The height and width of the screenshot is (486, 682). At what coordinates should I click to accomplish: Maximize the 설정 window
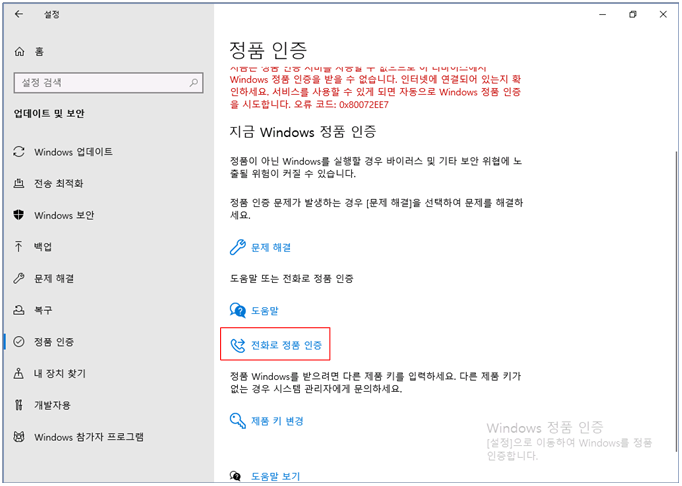click(632, 14)
